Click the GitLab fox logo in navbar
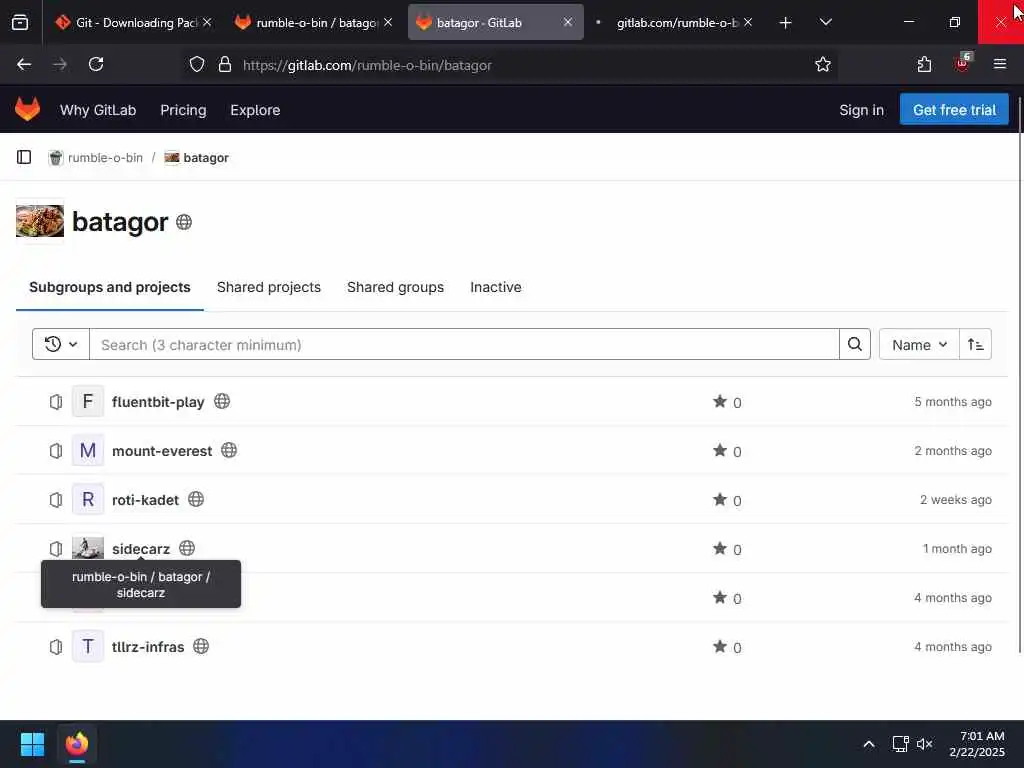The height and width of the screenshot is (768, 1024). 27,110
